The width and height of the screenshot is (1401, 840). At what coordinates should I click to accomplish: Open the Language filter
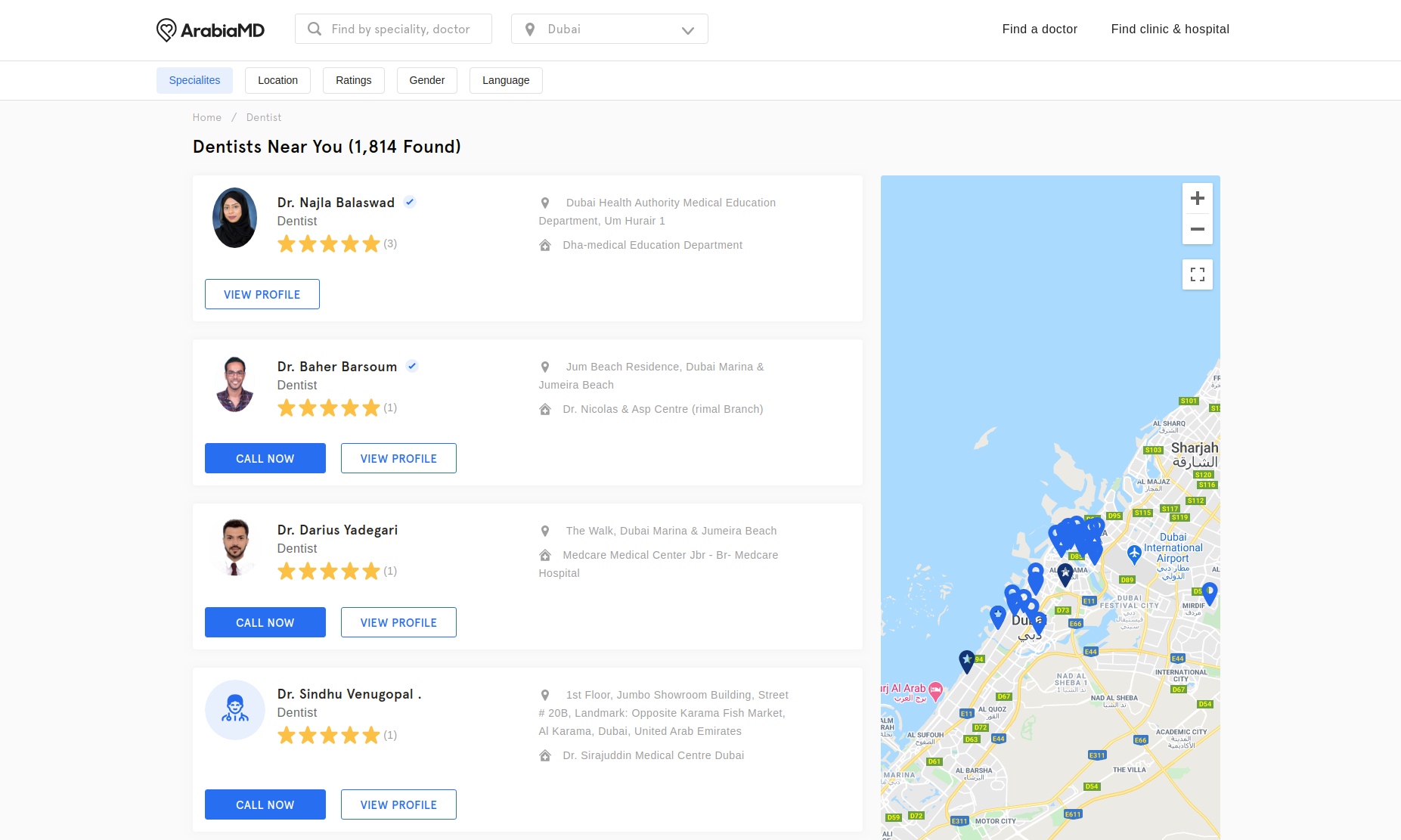click(x=505, y=80)
